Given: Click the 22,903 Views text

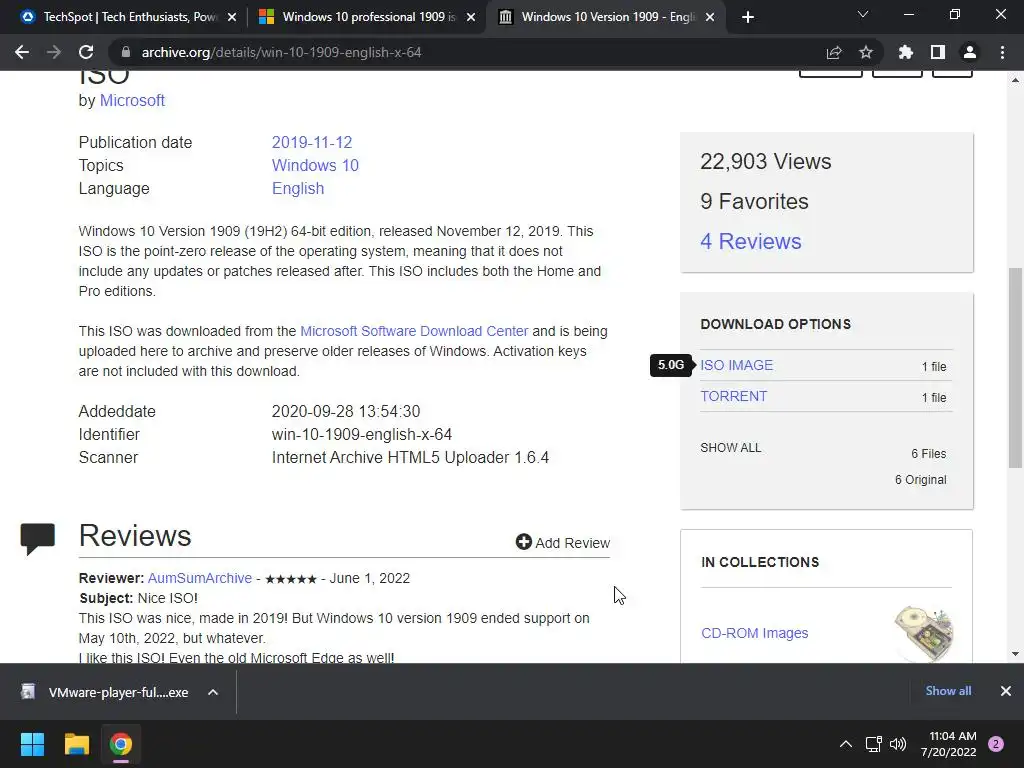Looking at the screenshot, I should tap(765, 161).
